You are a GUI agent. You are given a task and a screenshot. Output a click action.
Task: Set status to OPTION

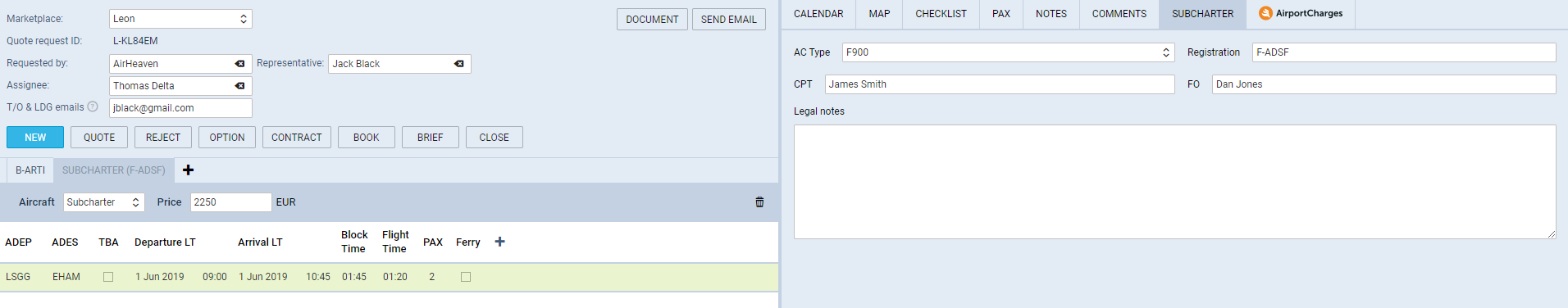(227, 138)
